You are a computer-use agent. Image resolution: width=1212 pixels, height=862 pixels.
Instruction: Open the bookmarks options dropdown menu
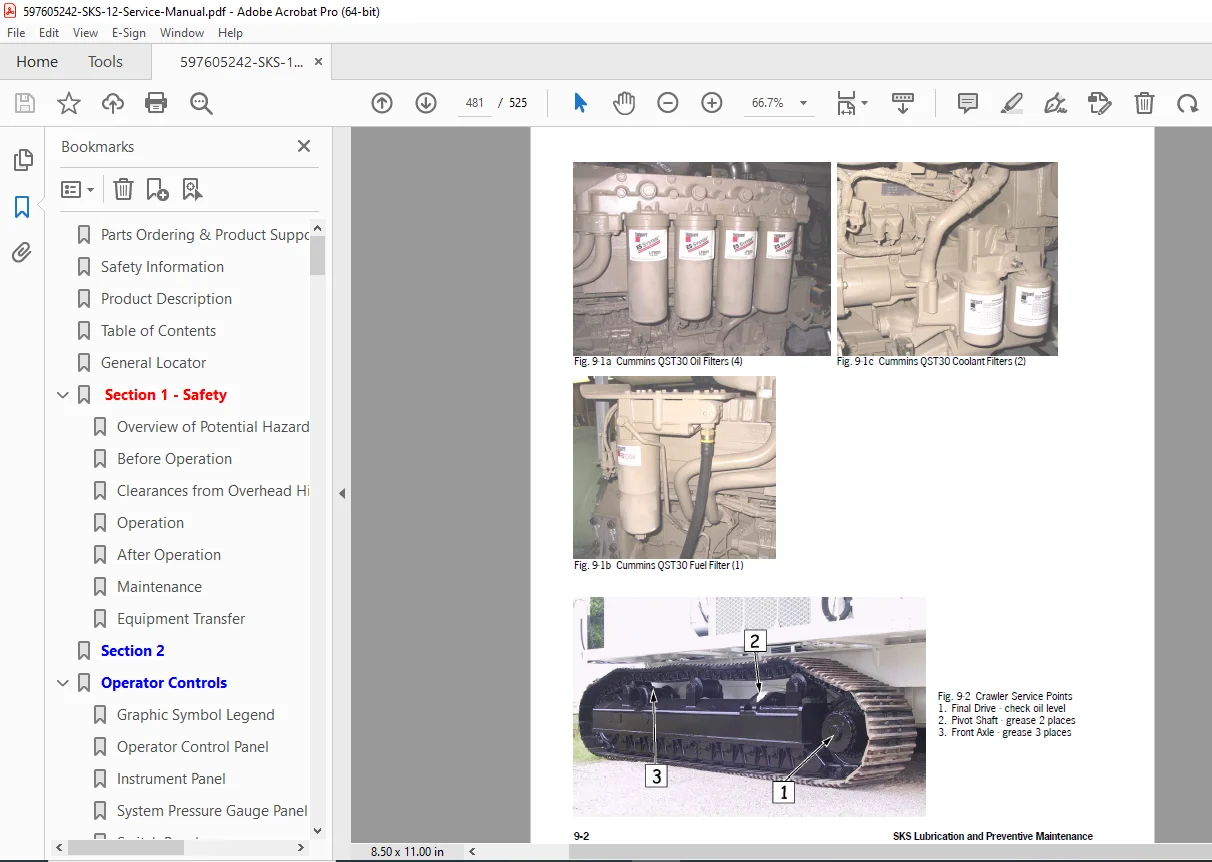click(78, 189)
